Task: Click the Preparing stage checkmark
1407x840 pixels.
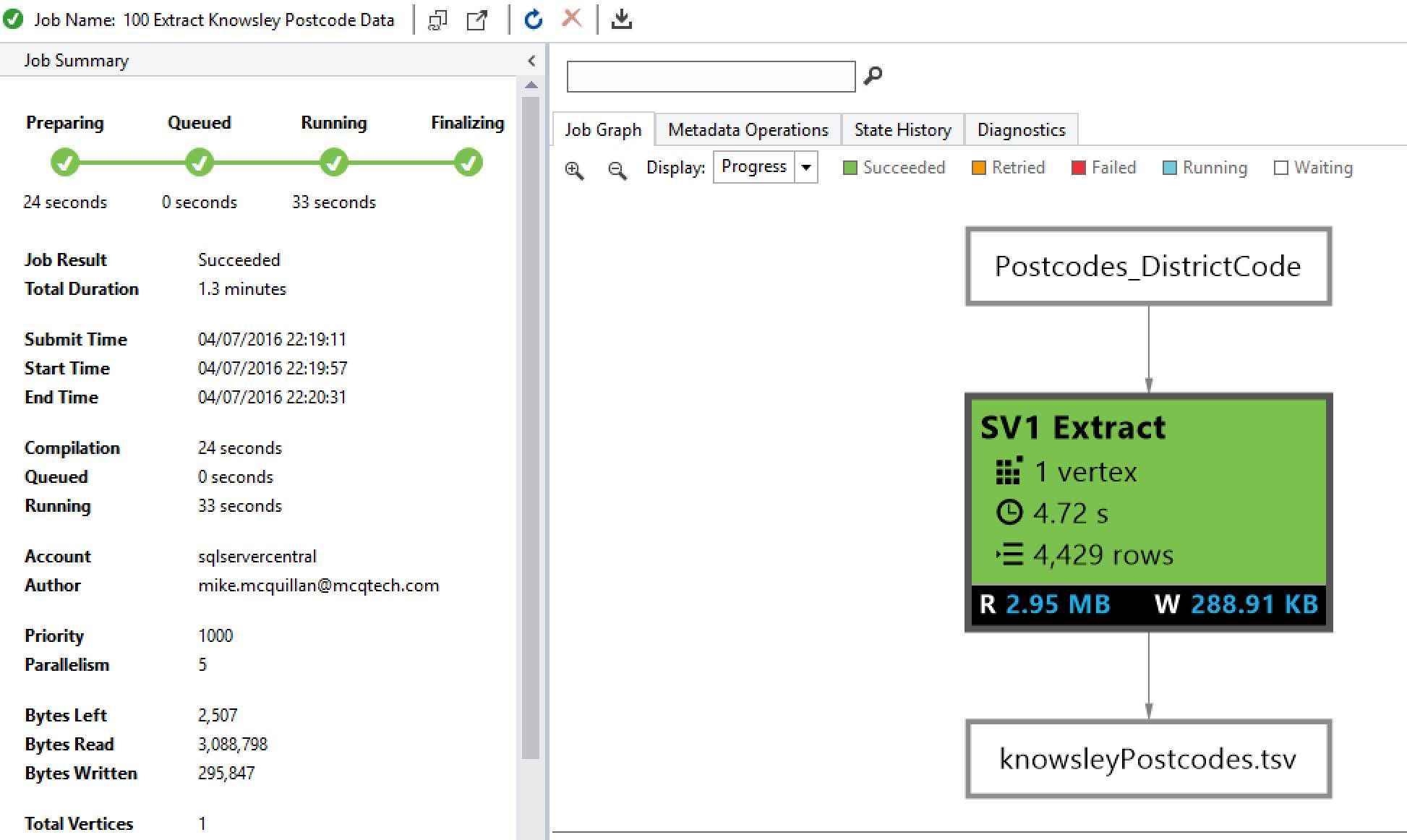Action: (x=65, y=163)
